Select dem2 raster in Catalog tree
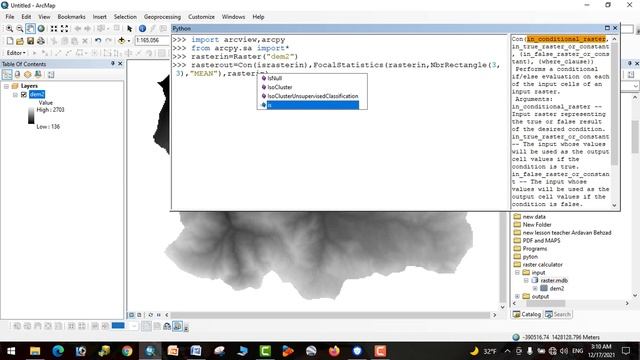 click(x=557, y=288)
